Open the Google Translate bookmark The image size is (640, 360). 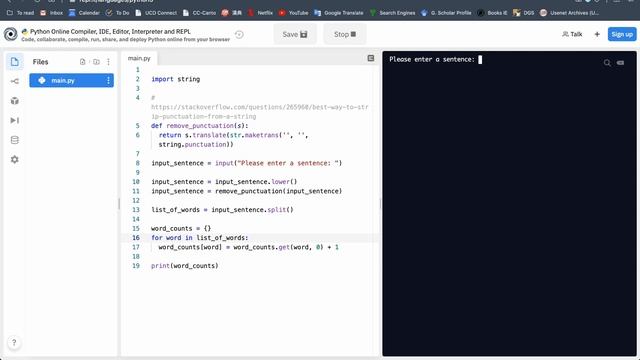pyautogui.click(x=339, y=13)
